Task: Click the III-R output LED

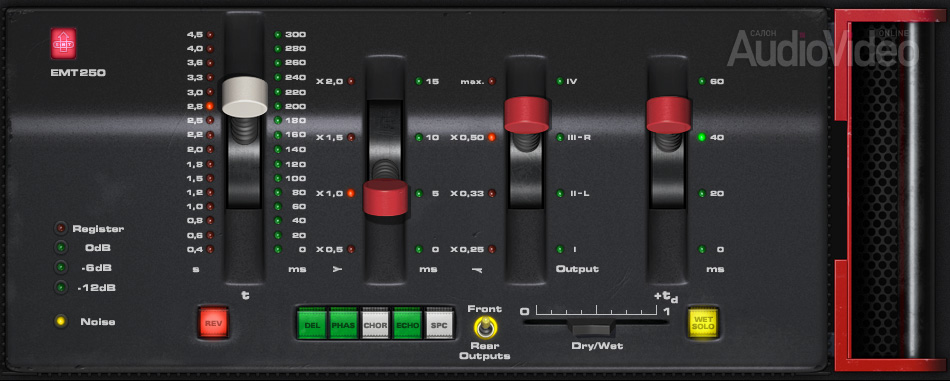Action: [560, 137]
